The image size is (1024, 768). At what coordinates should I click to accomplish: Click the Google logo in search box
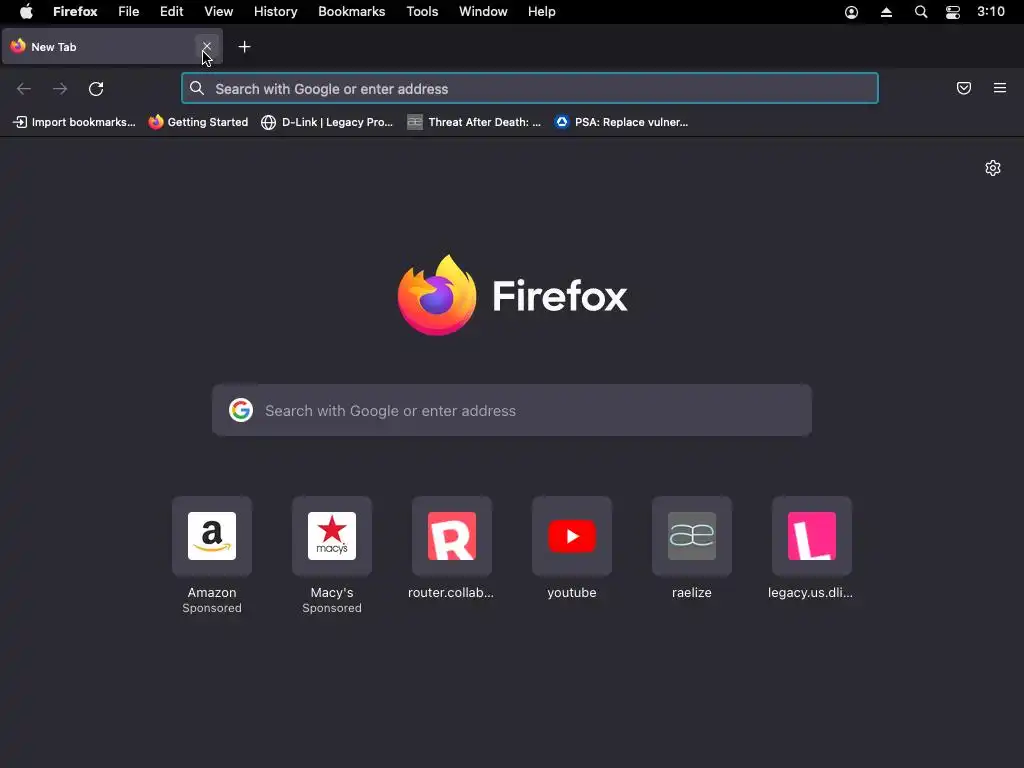click(241, 410)
